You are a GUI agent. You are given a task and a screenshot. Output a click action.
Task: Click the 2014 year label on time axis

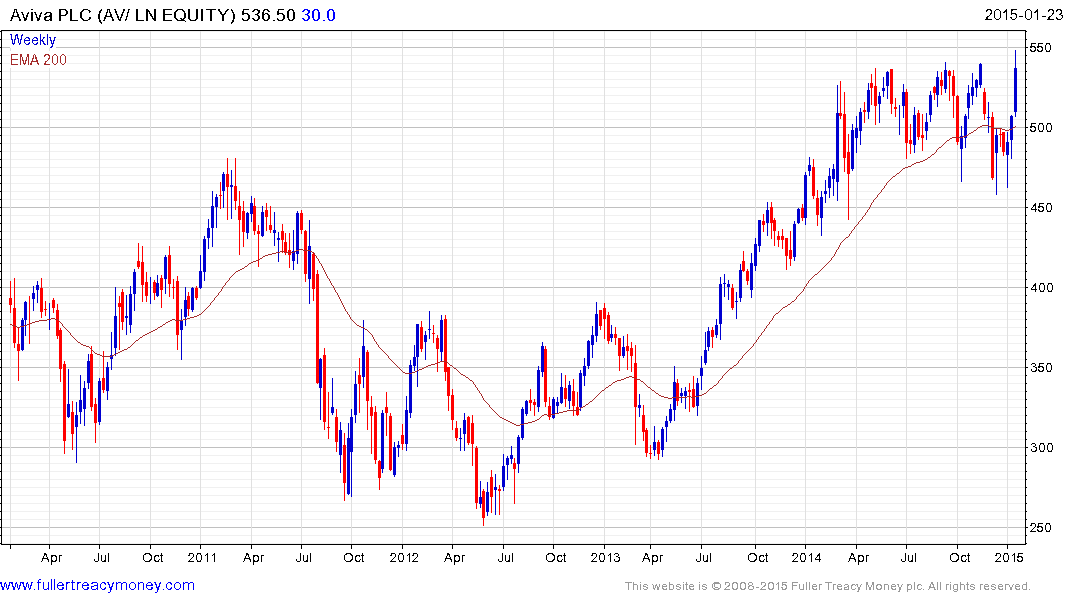click(806, 557)
